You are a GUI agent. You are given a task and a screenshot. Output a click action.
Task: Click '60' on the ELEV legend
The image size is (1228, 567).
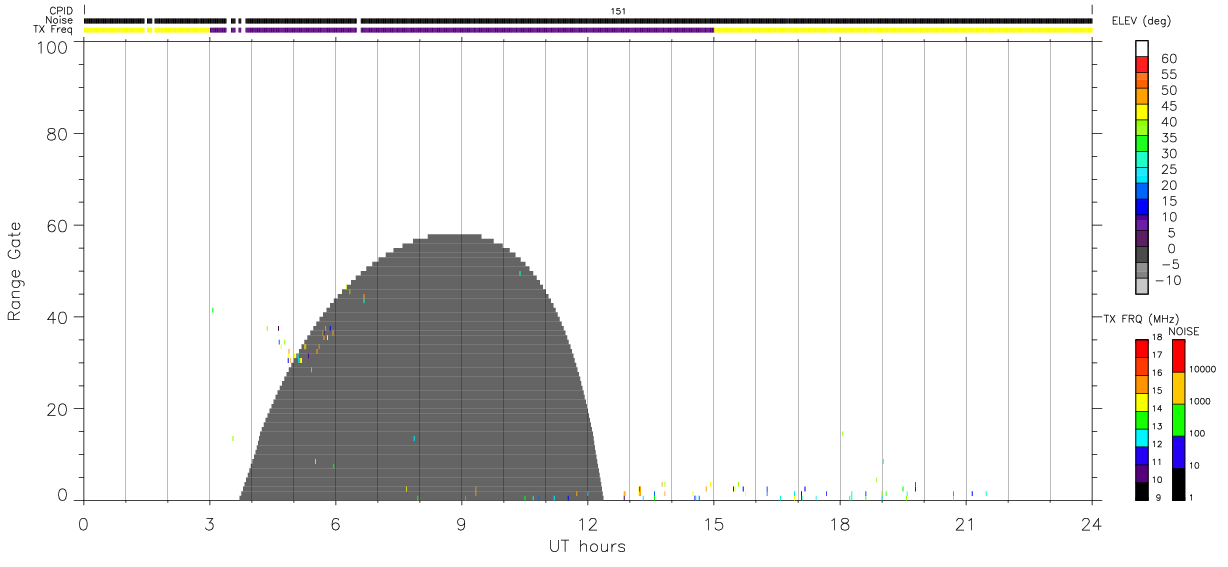[1168, 58]
